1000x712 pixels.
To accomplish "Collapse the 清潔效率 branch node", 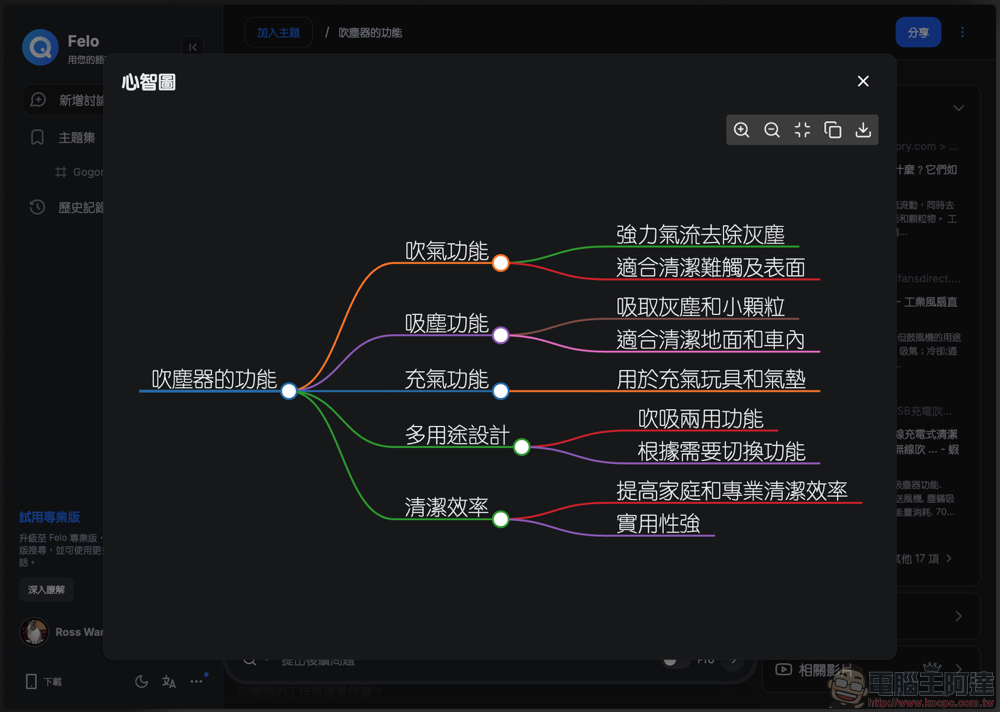I will (501, 519).
